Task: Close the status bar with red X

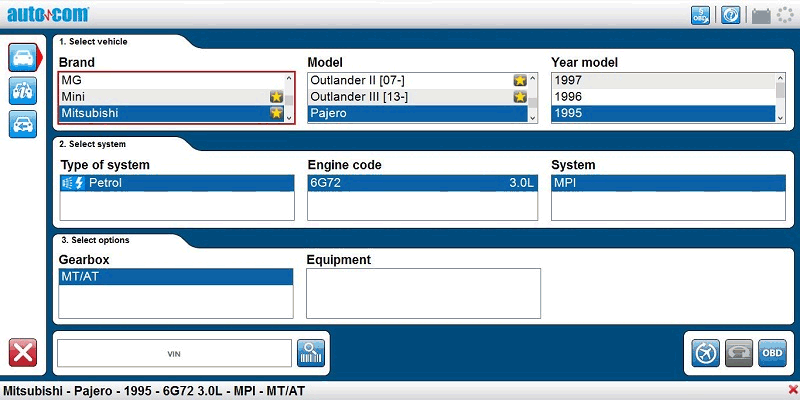Action: (792, 390)
